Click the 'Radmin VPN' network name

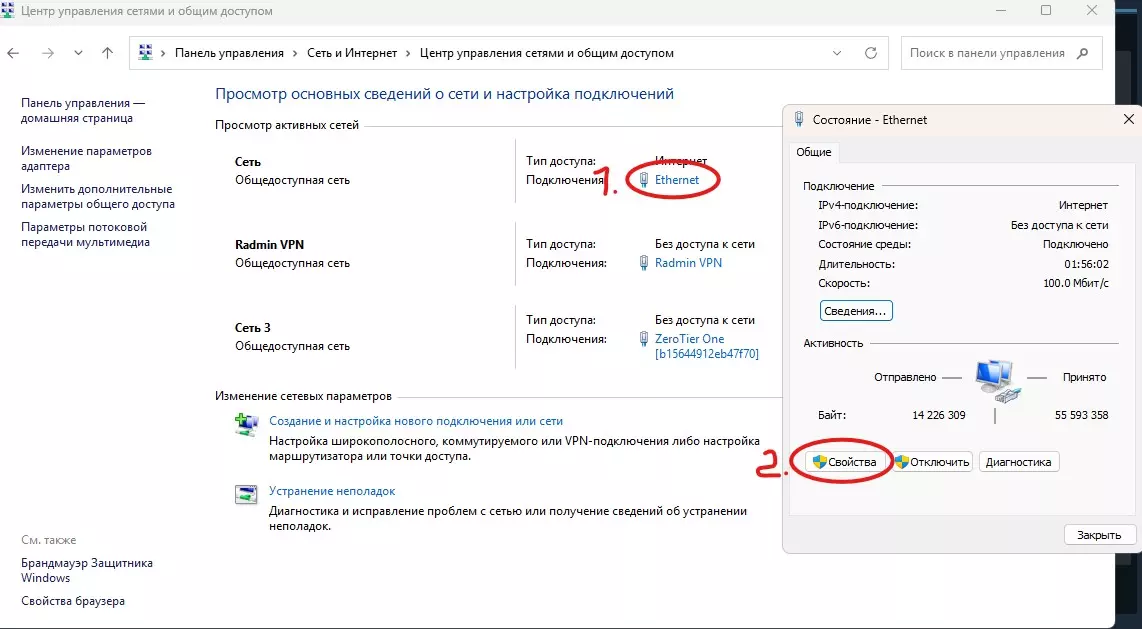tap(269, 245)
